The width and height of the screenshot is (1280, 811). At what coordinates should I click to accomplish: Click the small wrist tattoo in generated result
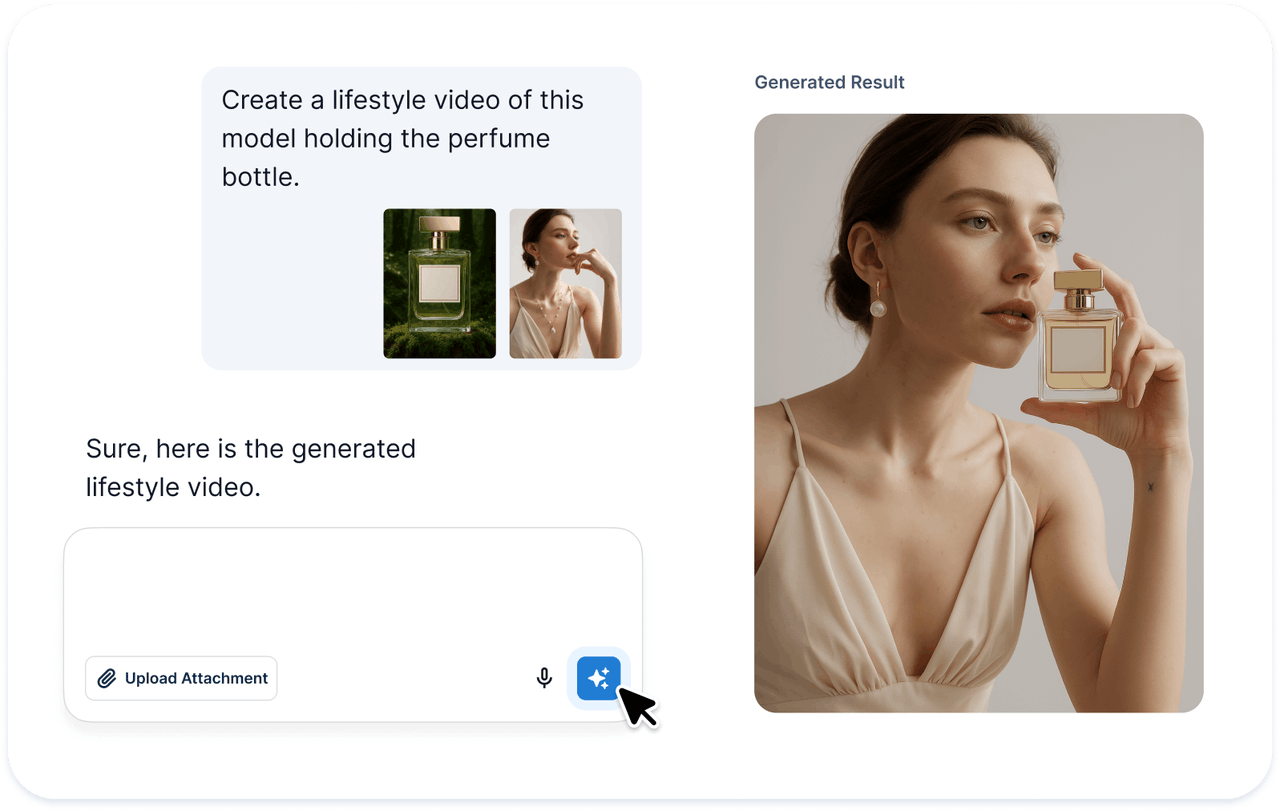click(1150, 487)
